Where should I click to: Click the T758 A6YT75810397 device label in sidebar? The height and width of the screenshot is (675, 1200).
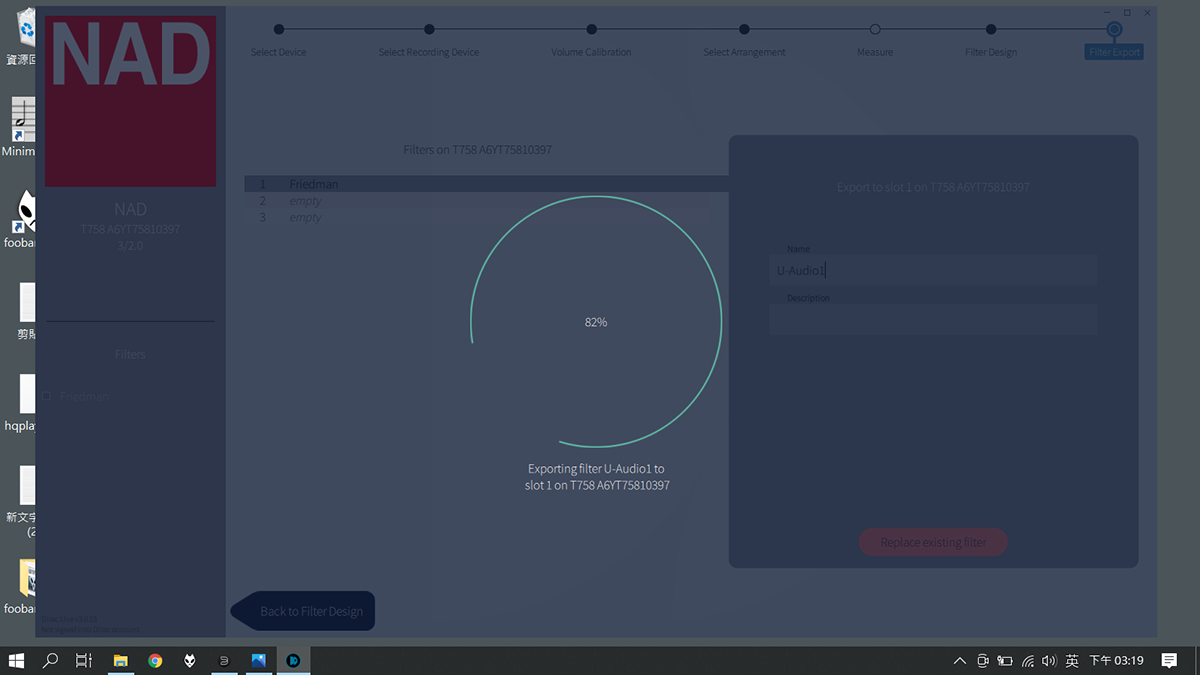click(x=130, y=229)
